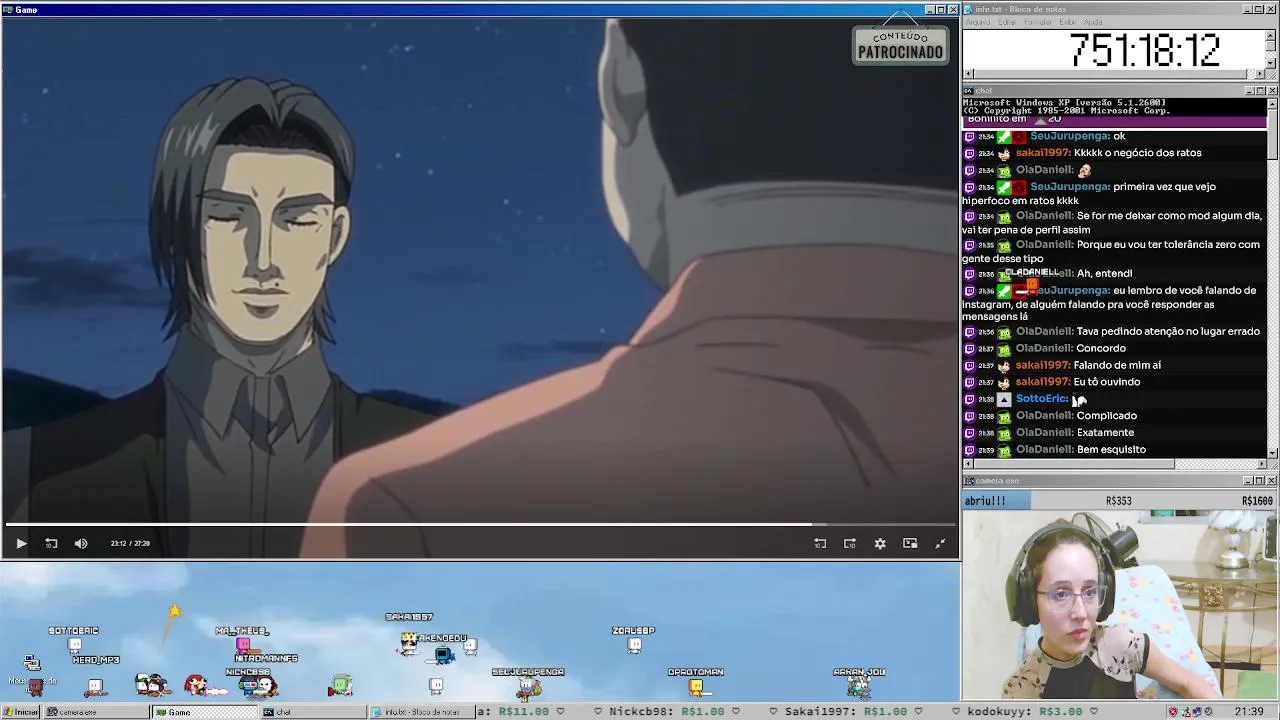1280x720 pixels.
Task: Switch to camera.exe in taskbar
Action: pyautogui.click(x=98, y=712)
